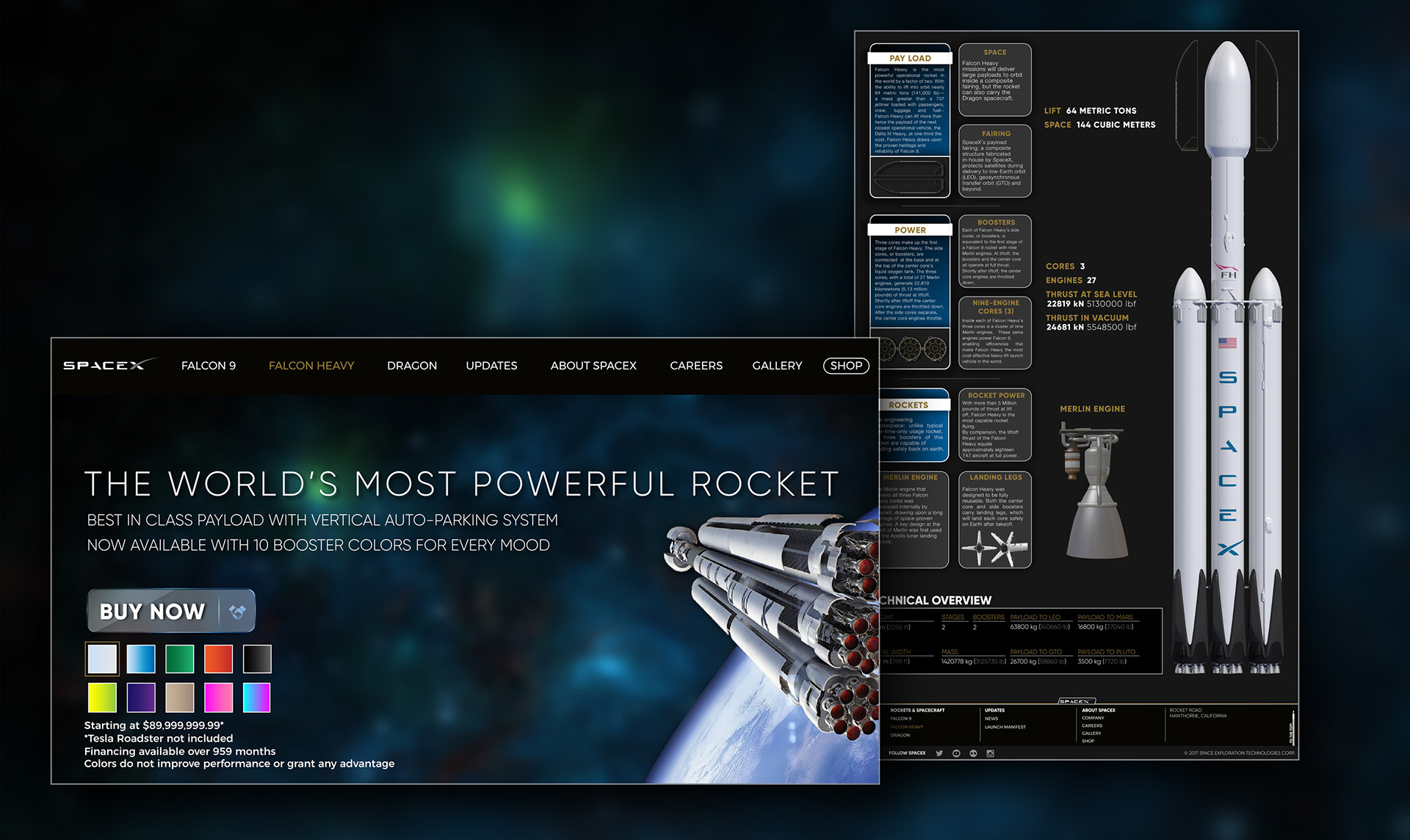Click the 'ENGINES 27' spec text
1410x840 pixels.
click(1071, 280)
